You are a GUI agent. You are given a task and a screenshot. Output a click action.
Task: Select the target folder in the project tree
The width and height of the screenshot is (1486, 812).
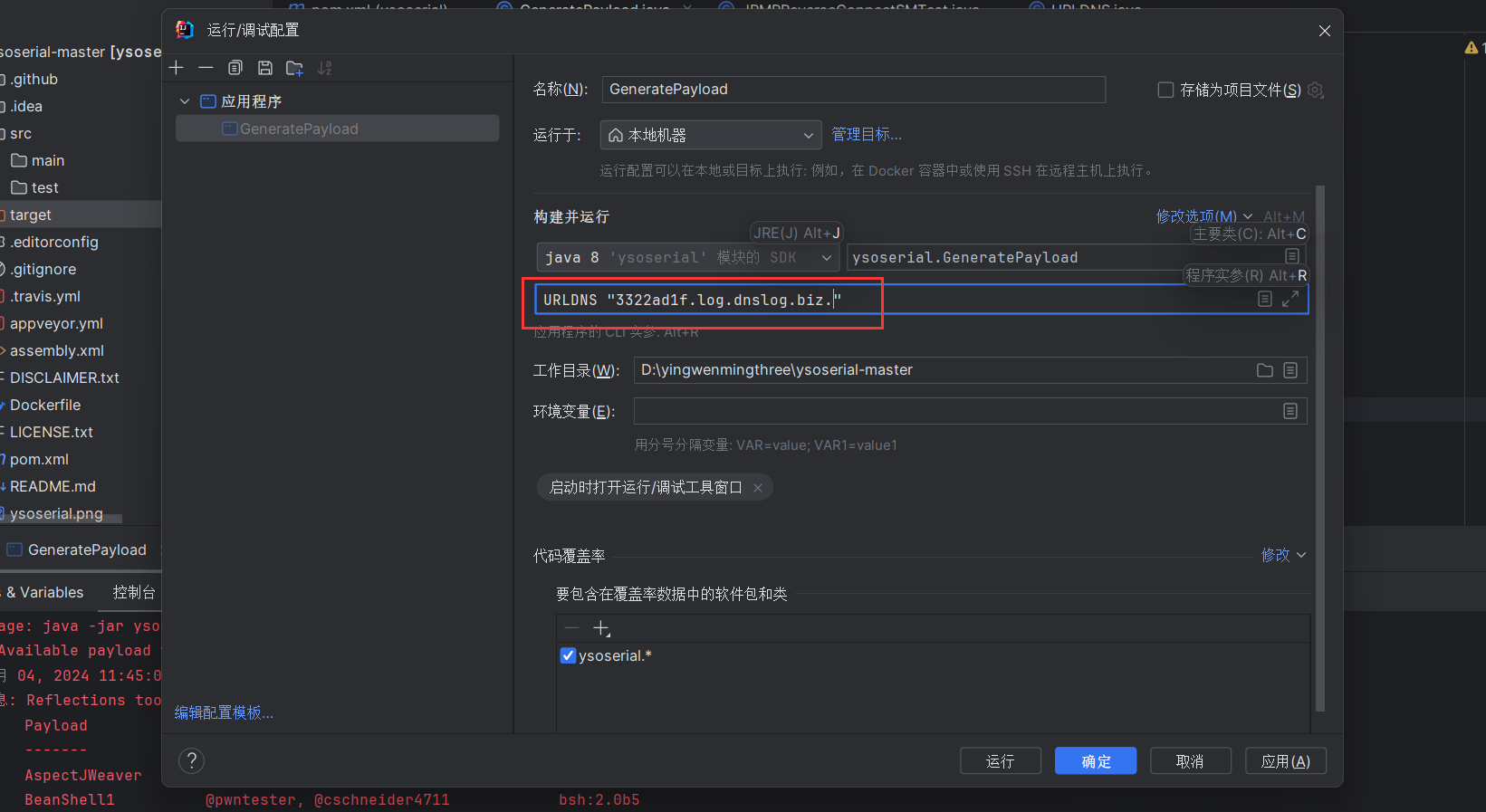(30, 215)
